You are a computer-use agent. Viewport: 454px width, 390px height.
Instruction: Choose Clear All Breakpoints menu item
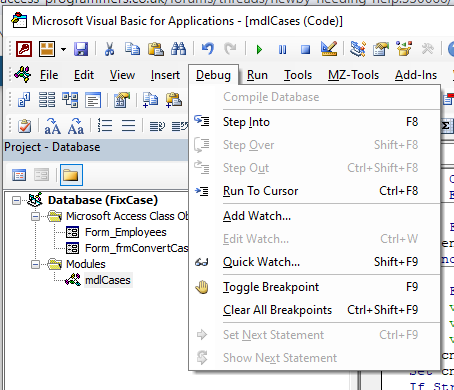pos(314,310)
